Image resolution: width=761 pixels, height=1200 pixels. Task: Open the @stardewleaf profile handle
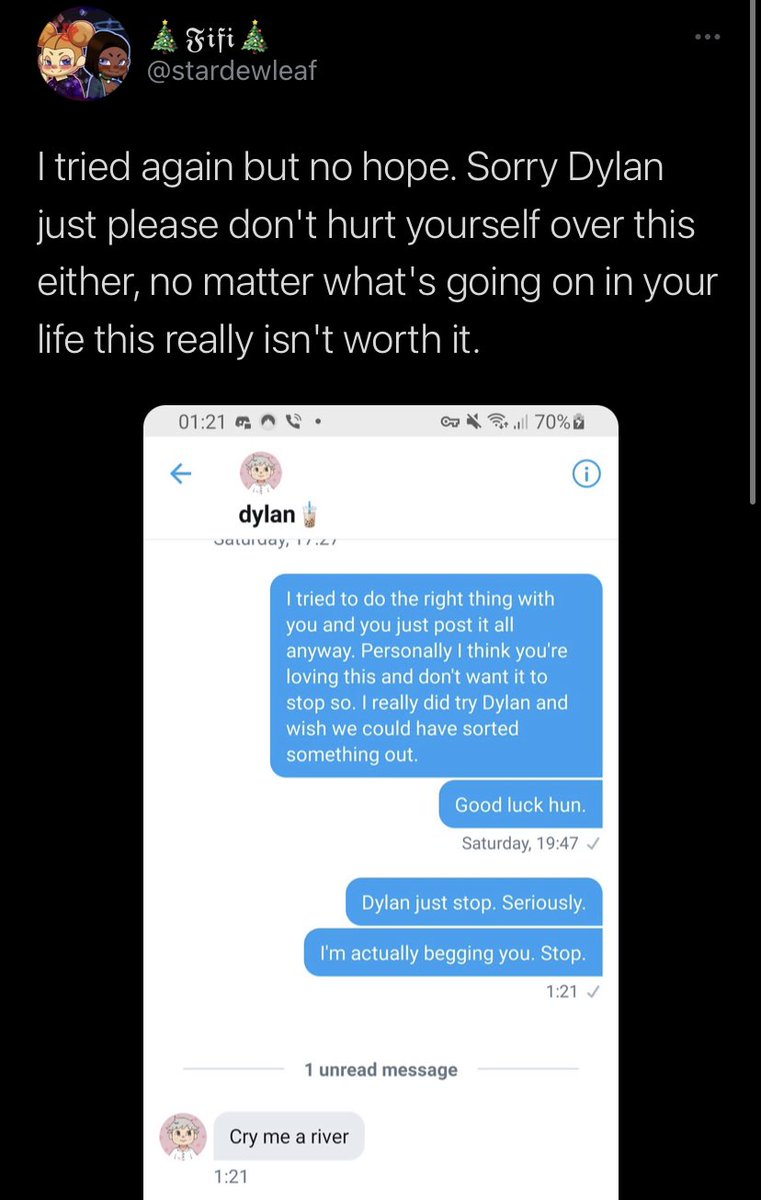pyautogui.click(x=232, y=71)
